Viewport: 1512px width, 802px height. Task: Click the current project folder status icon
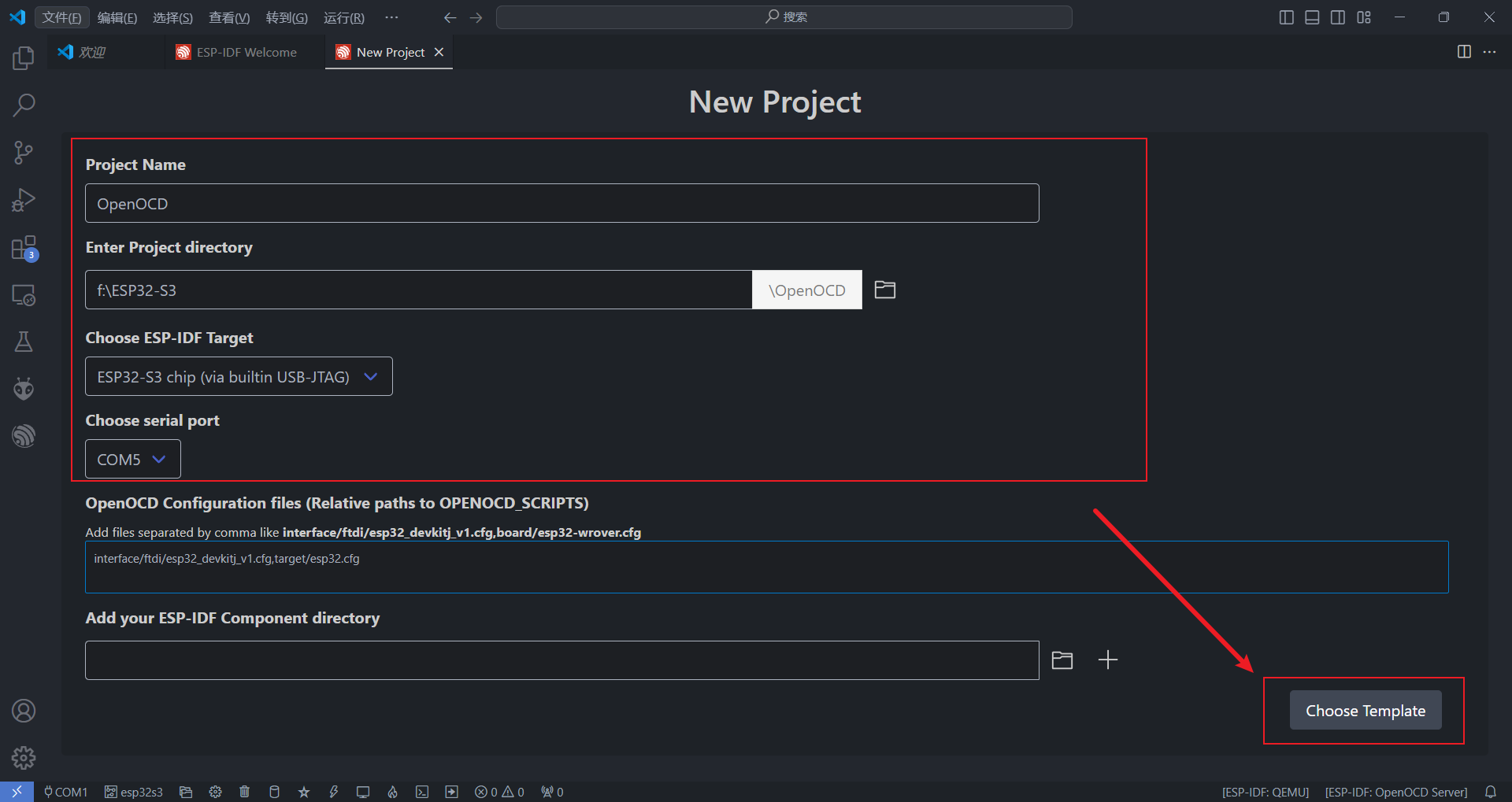tap(186, 792)
